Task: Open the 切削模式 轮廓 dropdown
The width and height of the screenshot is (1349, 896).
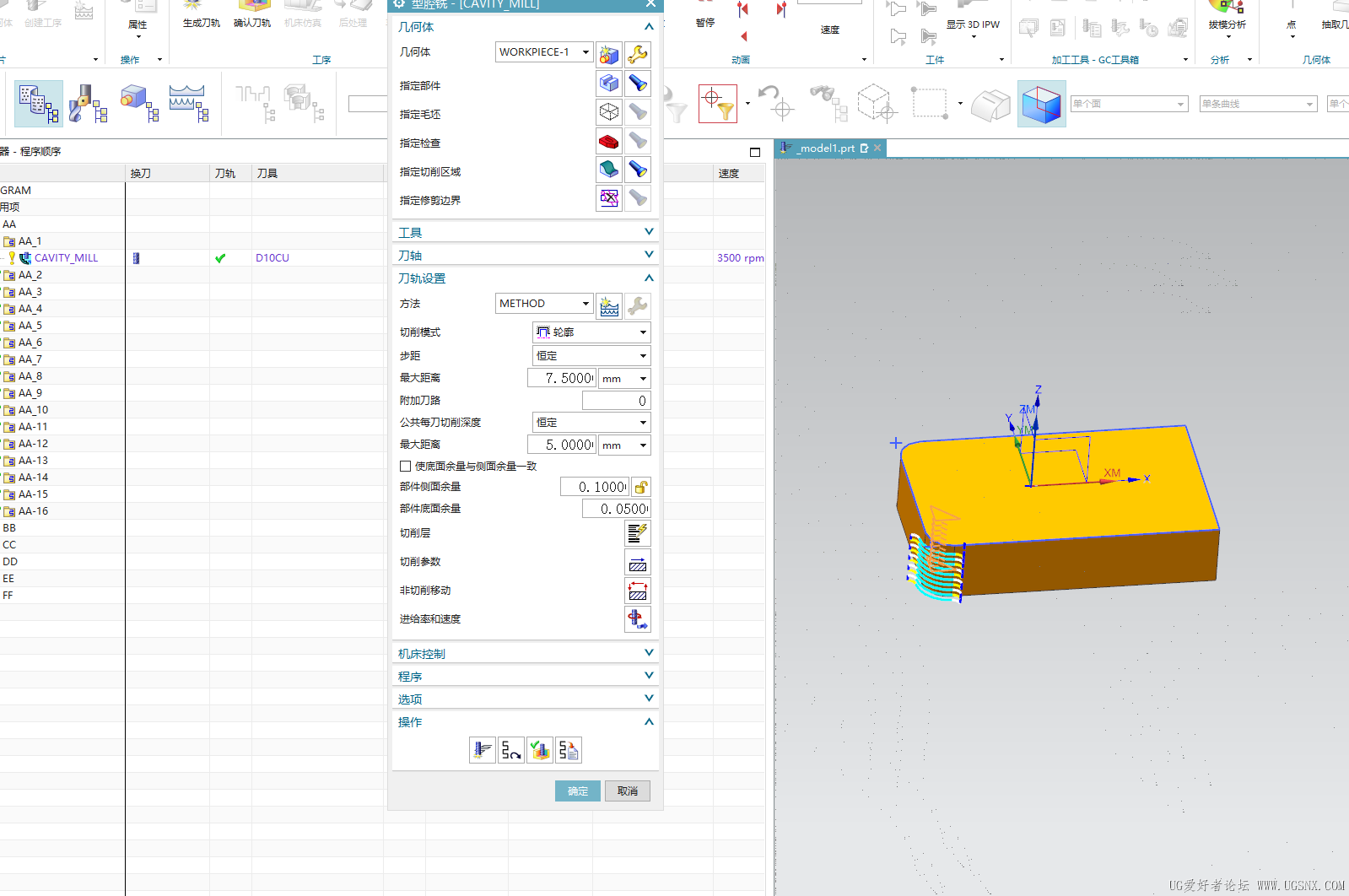Action: [x=591, y=332]
